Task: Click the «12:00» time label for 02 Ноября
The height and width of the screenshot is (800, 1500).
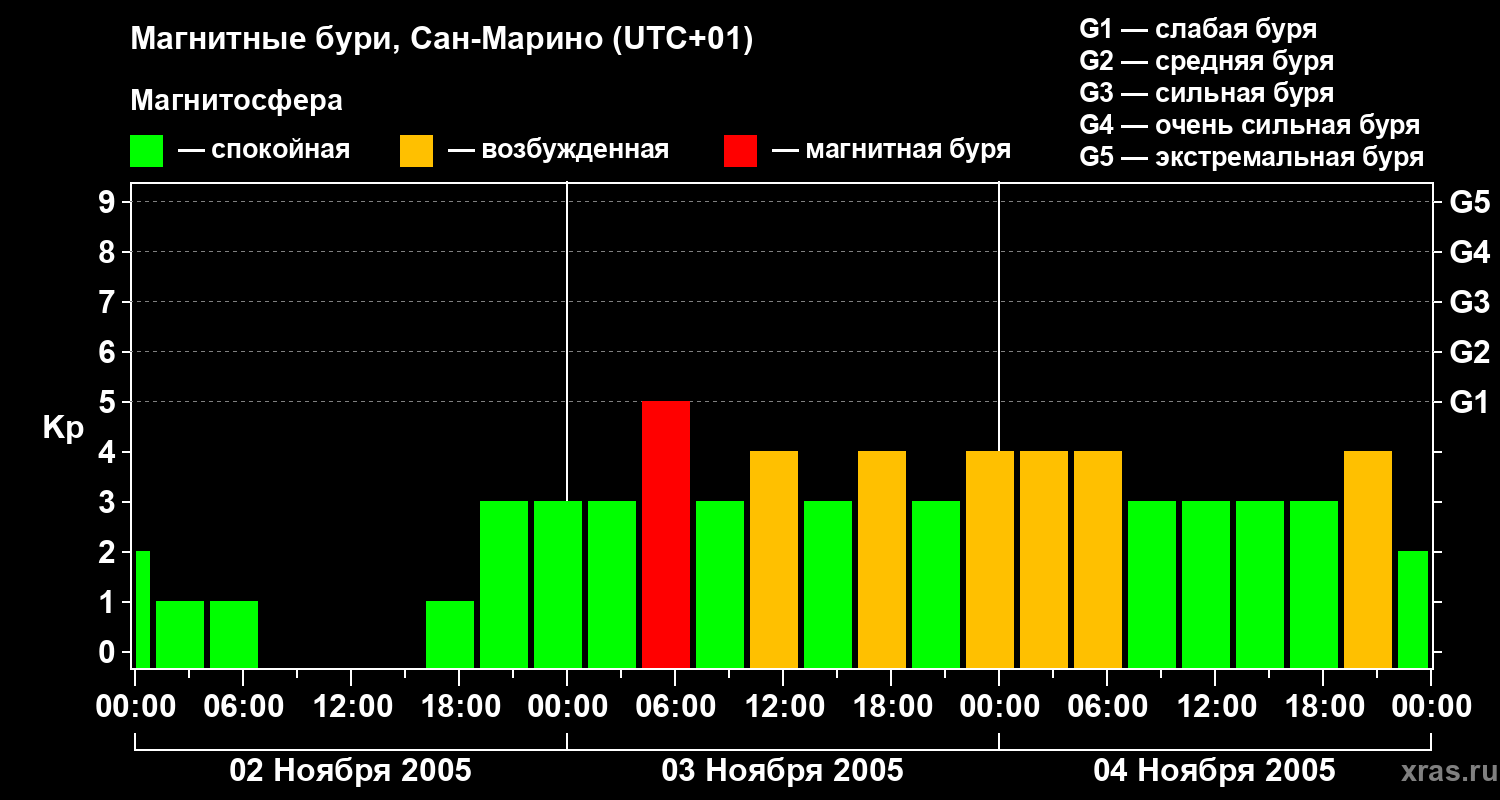Action: tap(351, 707)
